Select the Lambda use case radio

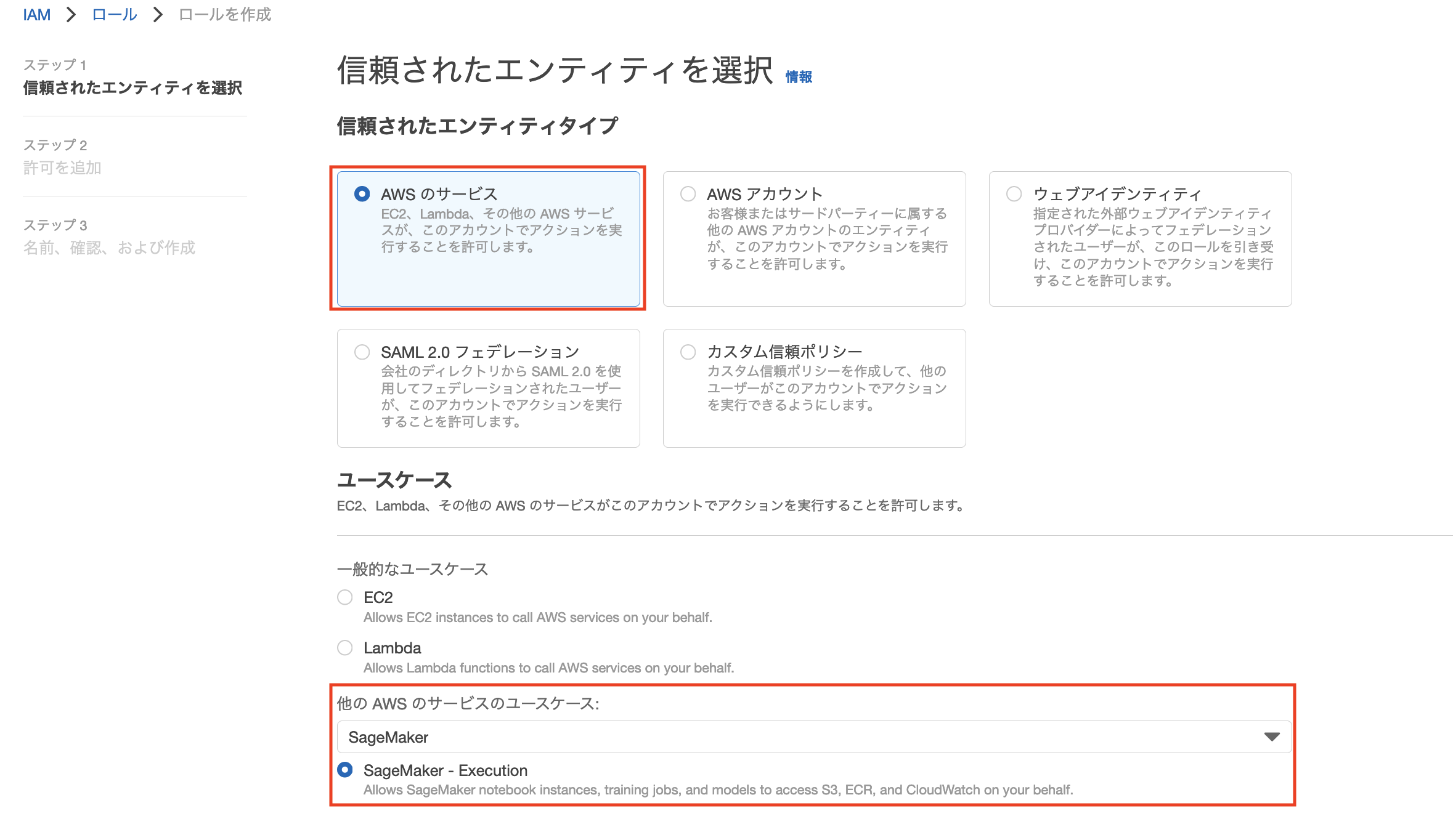click(345, 648)
